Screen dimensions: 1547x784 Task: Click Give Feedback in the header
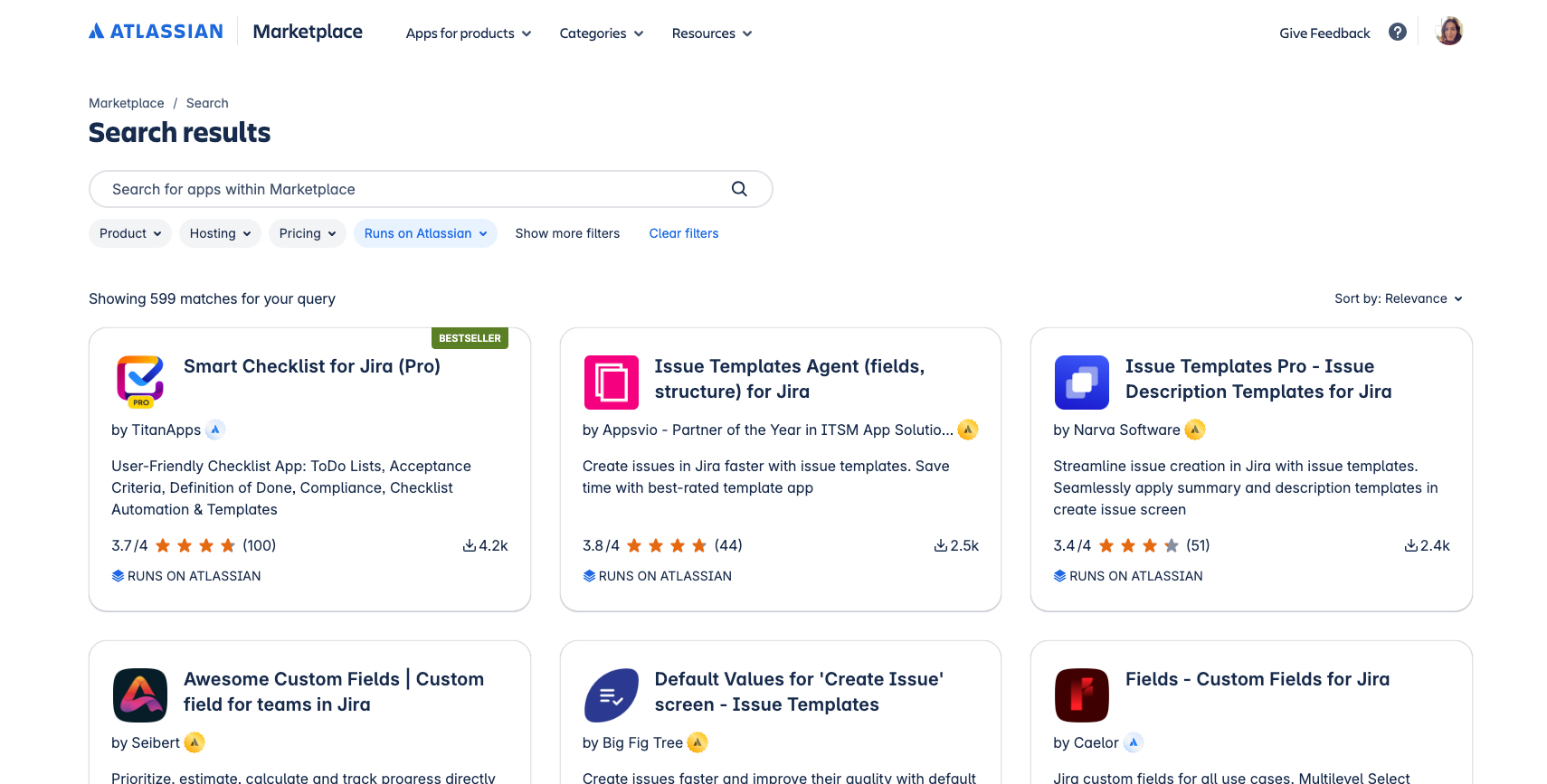pos(1324,32)
